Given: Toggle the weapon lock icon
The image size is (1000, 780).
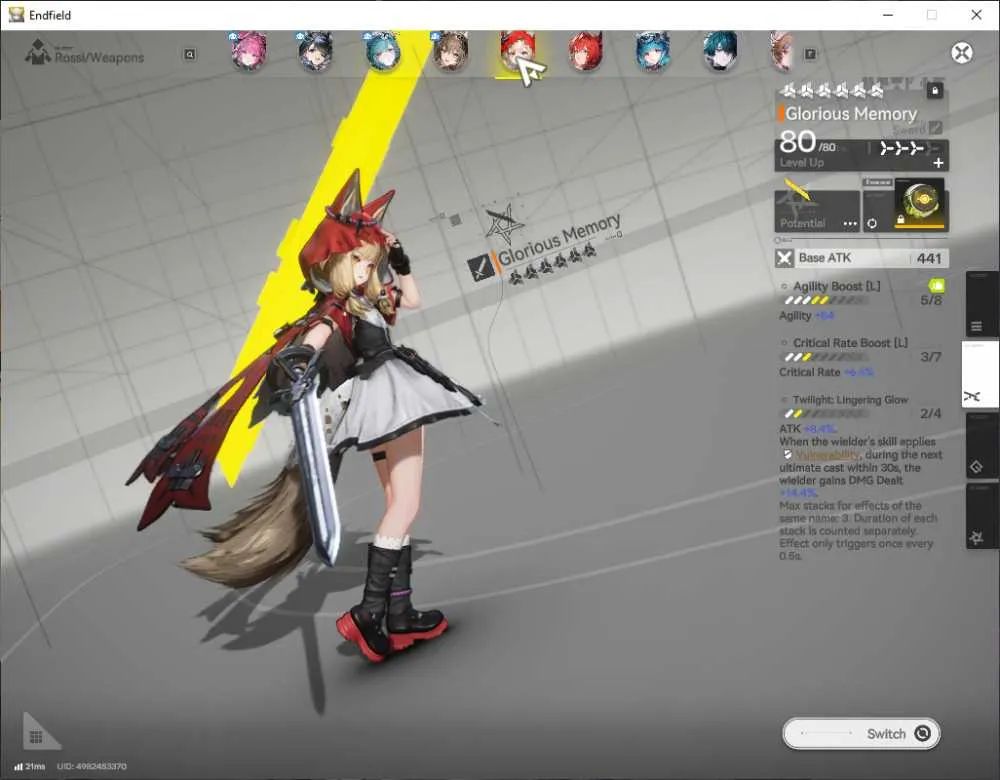Looking at the screenshot, I should [934, 91].
